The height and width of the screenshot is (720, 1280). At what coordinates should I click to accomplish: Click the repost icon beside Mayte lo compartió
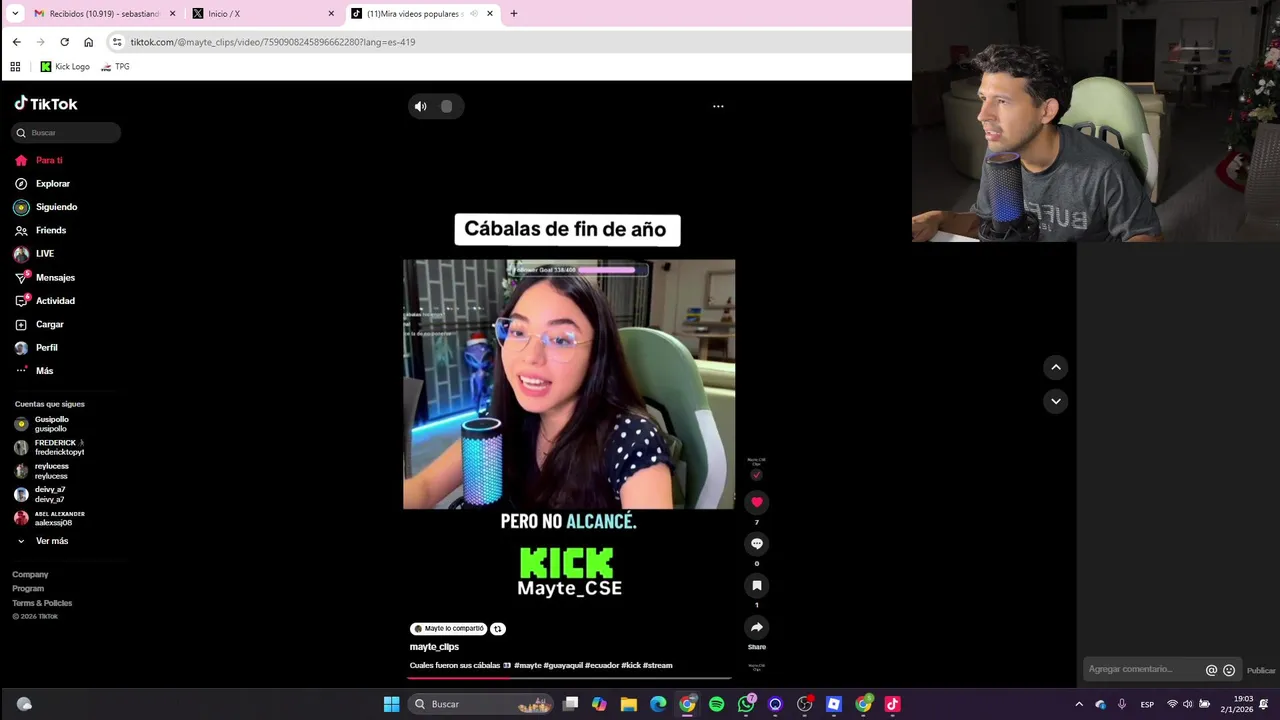(498, 629)
